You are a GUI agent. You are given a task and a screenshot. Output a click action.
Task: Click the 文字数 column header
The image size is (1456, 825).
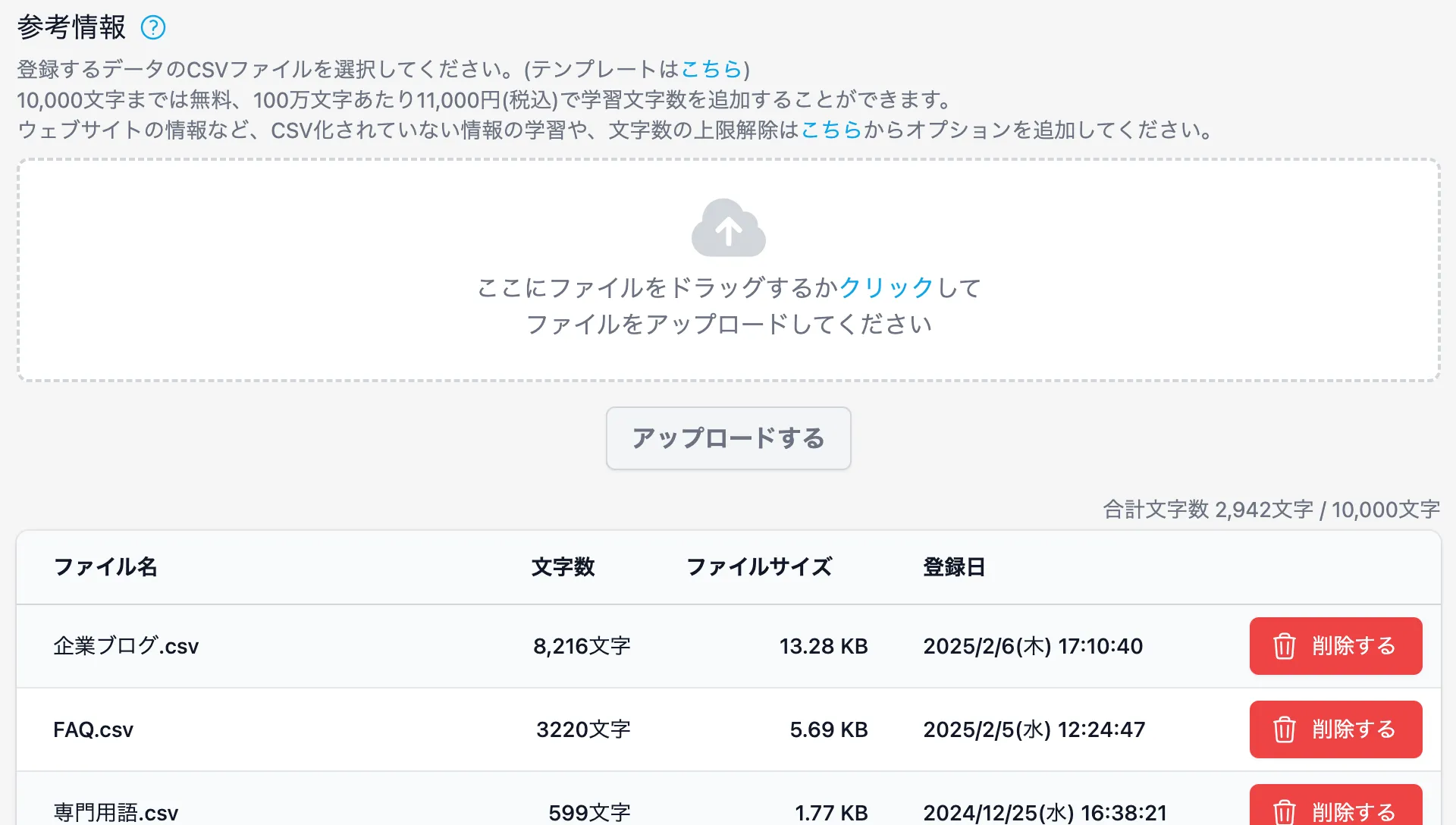coord(563,567)
